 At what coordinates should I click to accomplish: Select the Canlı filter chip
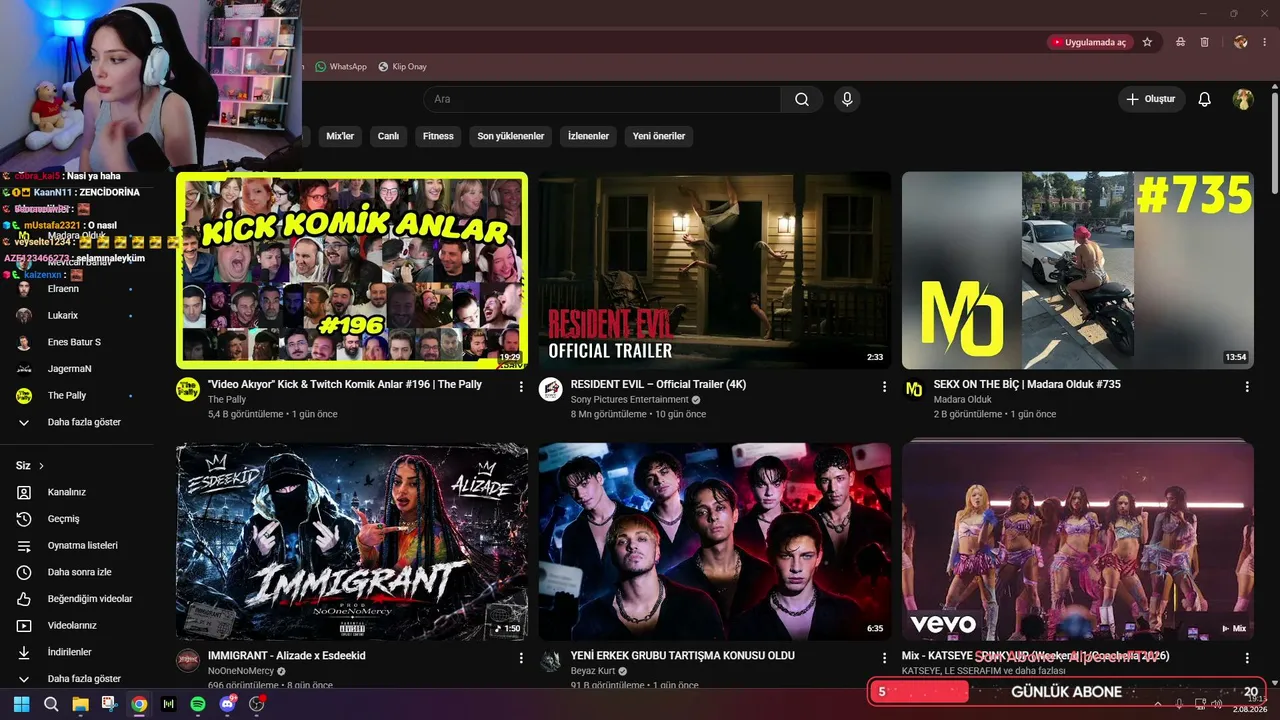[388, 136]
